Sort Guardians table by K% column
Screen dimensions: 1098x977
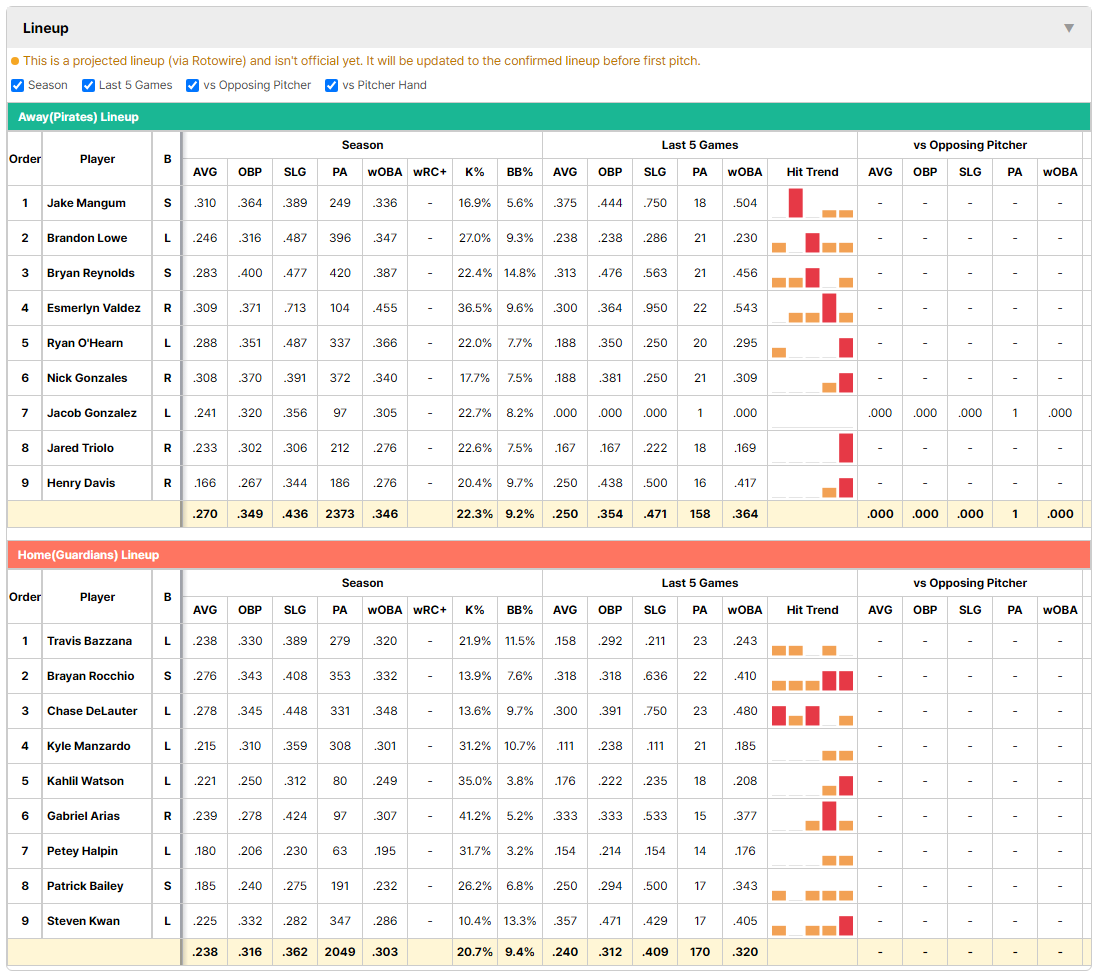pyautogui.click(x=475, y=610)
